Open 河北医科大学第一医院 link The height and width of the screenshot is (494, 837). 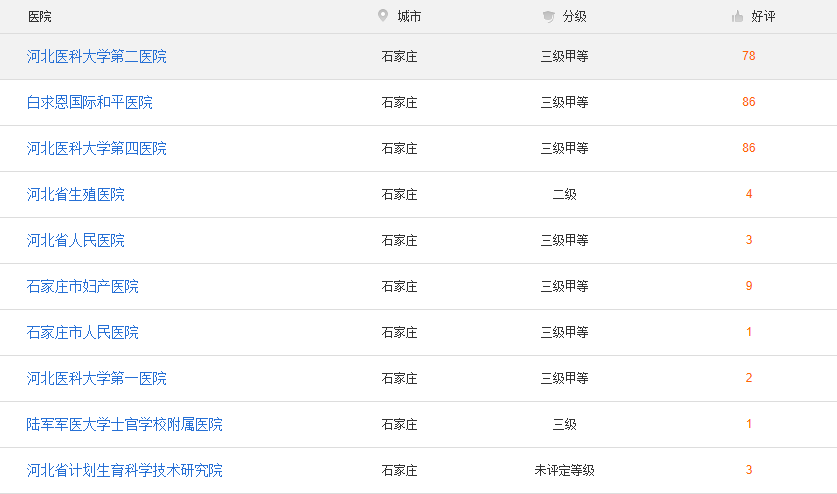96,379
